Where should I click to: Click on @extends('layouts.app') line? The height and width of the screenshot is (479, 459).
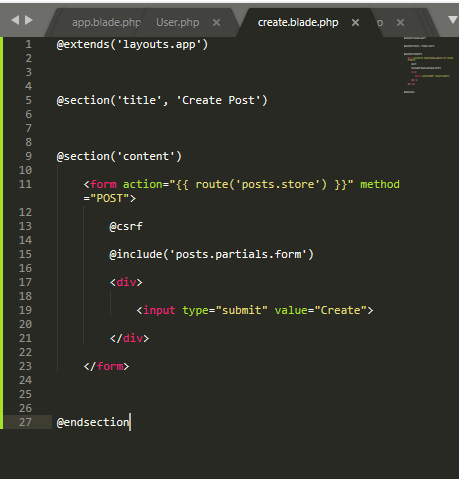(132, 44)
